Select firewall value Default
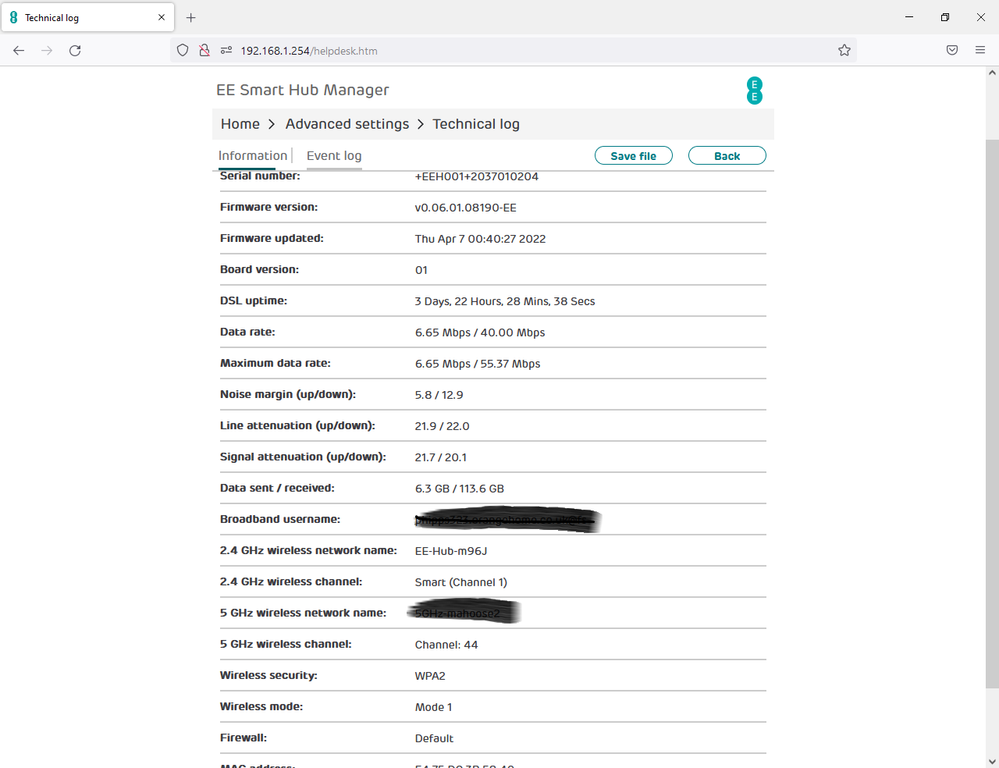999x768 pixels. [434, 739]
